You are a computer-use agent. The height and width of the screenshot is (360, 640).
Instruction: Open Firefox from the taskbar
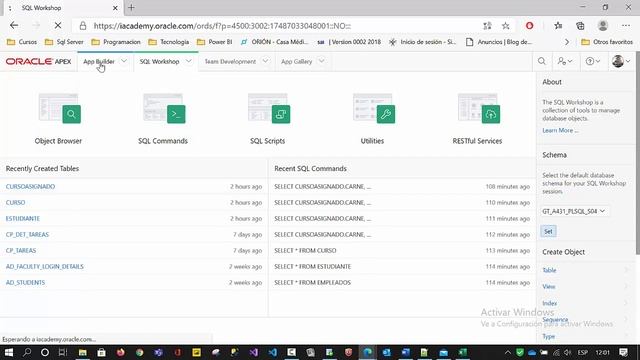(x=120, y=352)
